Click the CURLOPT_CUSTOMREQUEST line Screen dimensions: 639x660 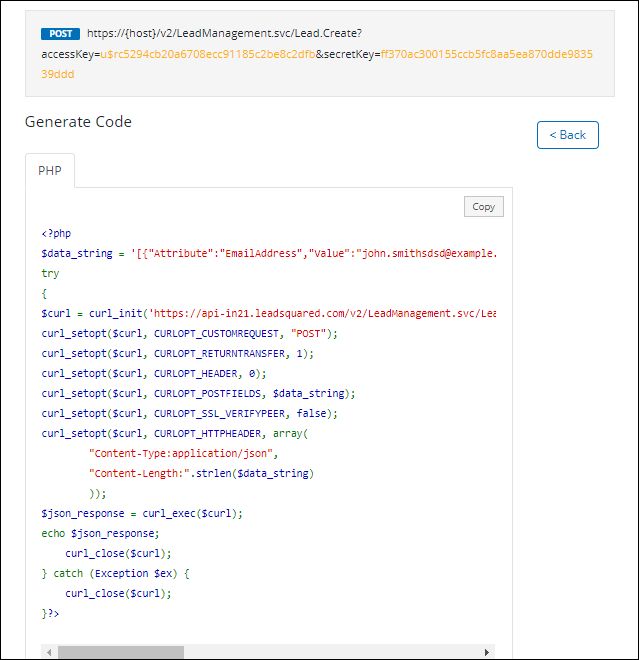(189, 333)
